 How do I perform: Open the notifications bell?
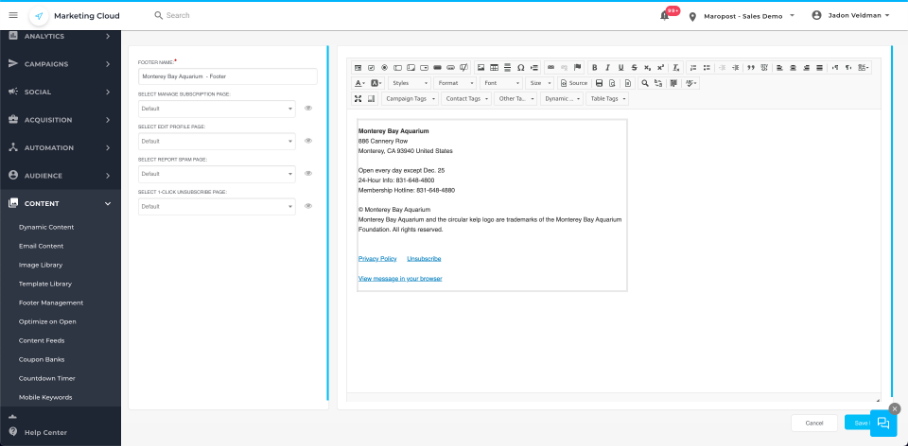[x=664, y=16]
